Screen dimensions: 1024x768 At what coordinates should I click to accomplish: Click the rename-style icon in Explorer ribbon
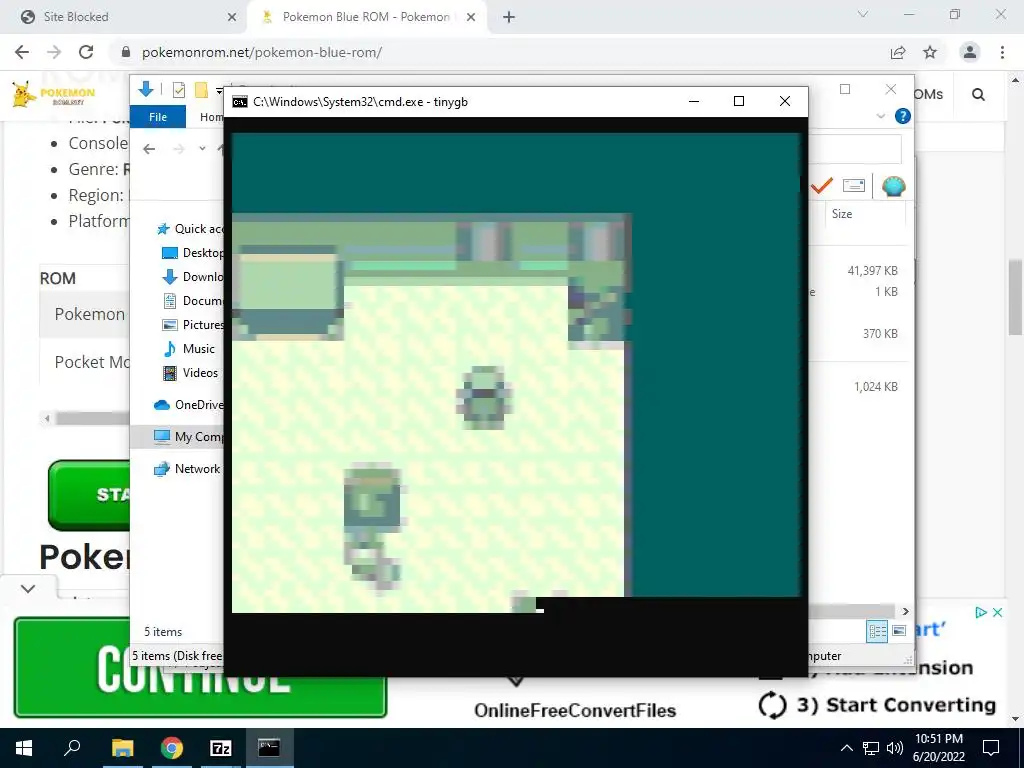(x=854, y=186)
